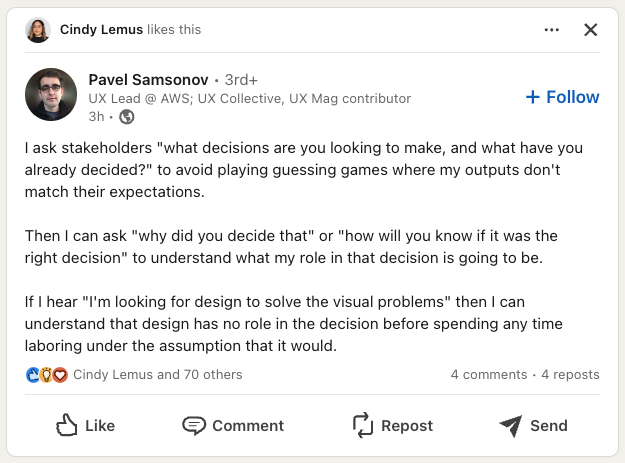Follow Pavel Samsonov

coord(562,97)
